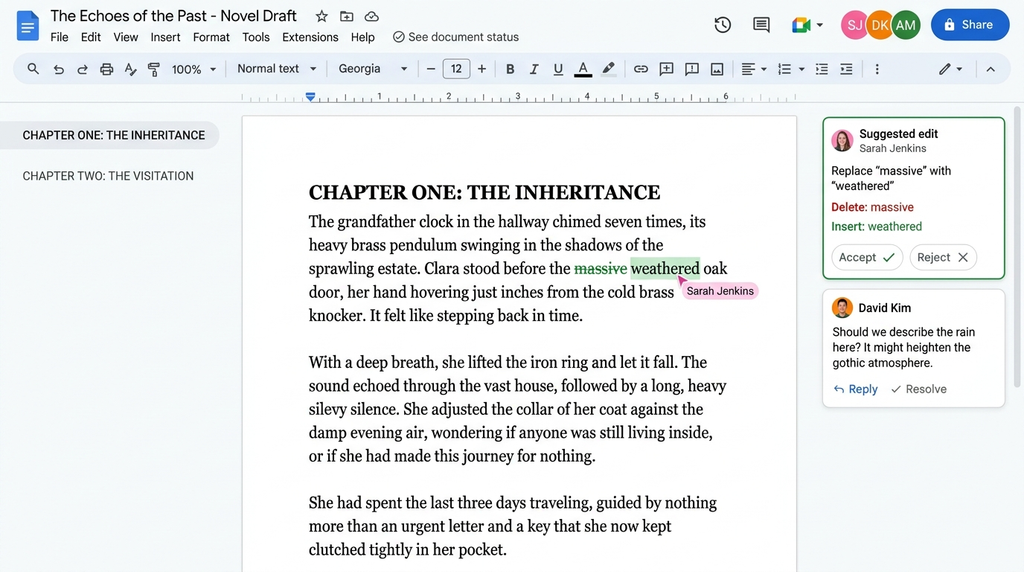Viewport: 1024px width, 572px height.
Task: Toggle italic formatting
Action: pos(534,69)
